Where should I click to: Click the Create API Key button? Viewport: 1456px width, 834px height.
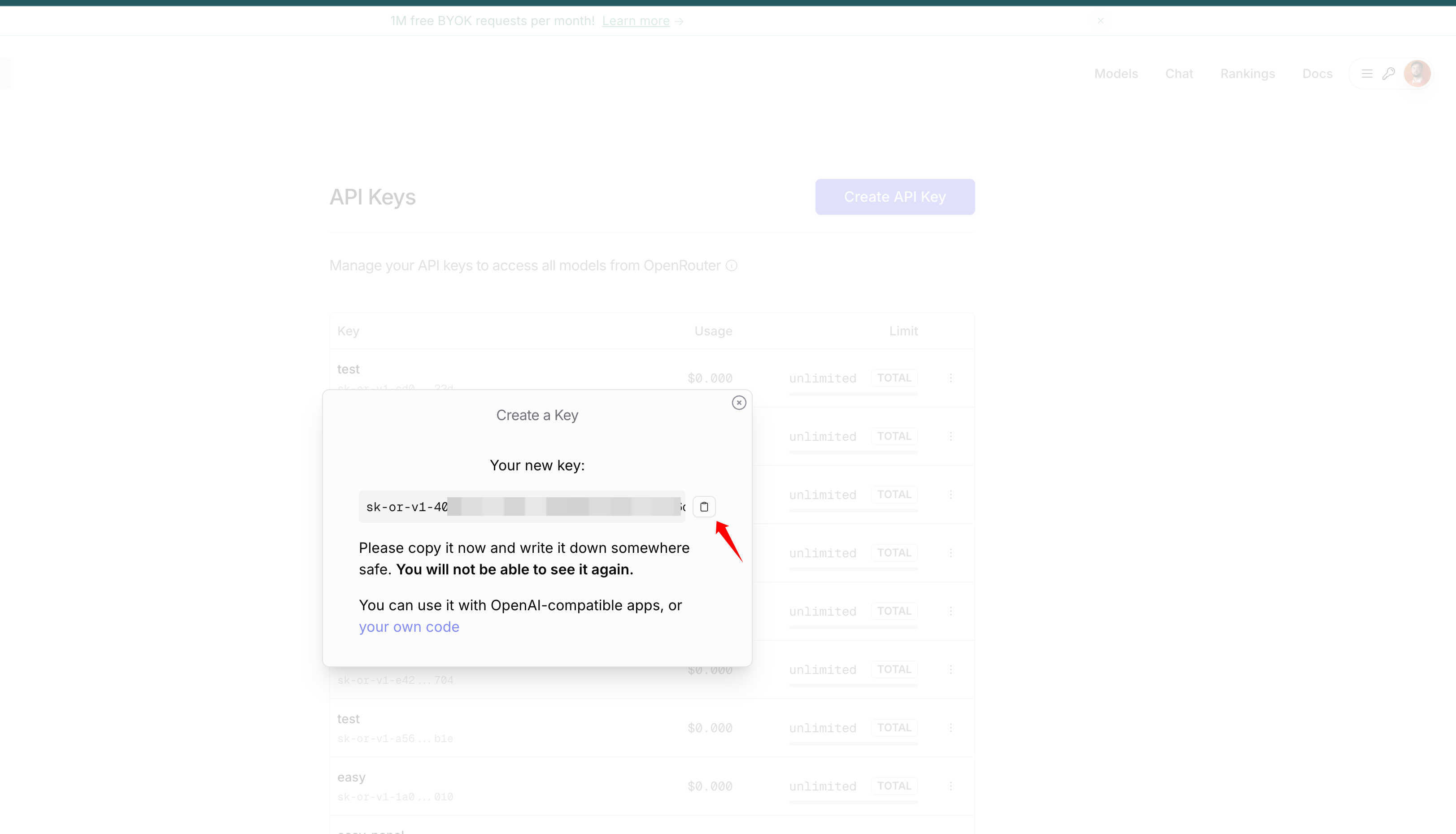[894, 197]
